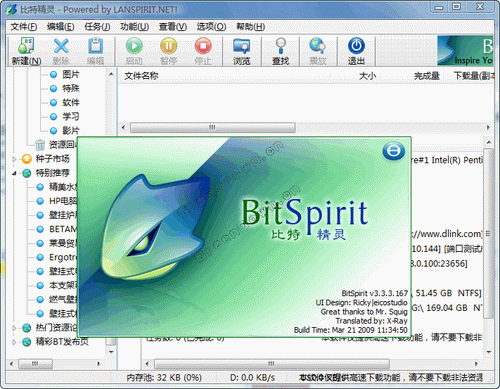Click the 编辑 clipboard edit icon
500x389 pixels.
click(x=95, y=46)
